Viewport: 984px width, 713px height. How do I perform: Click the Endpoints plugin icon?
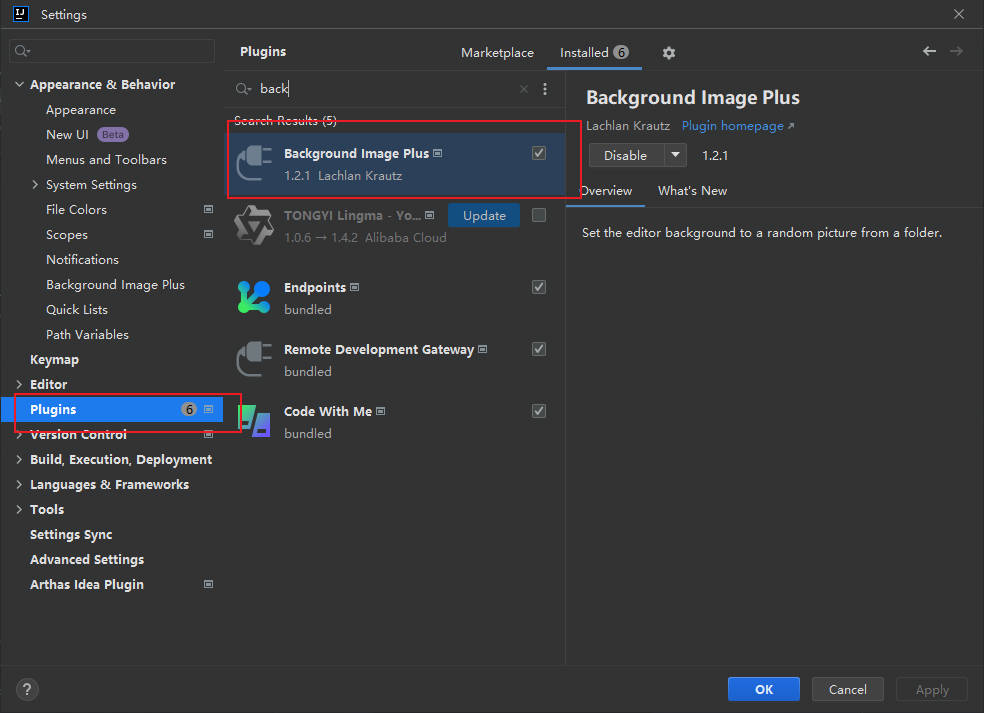pyautogui.click(x=254, y=297)
